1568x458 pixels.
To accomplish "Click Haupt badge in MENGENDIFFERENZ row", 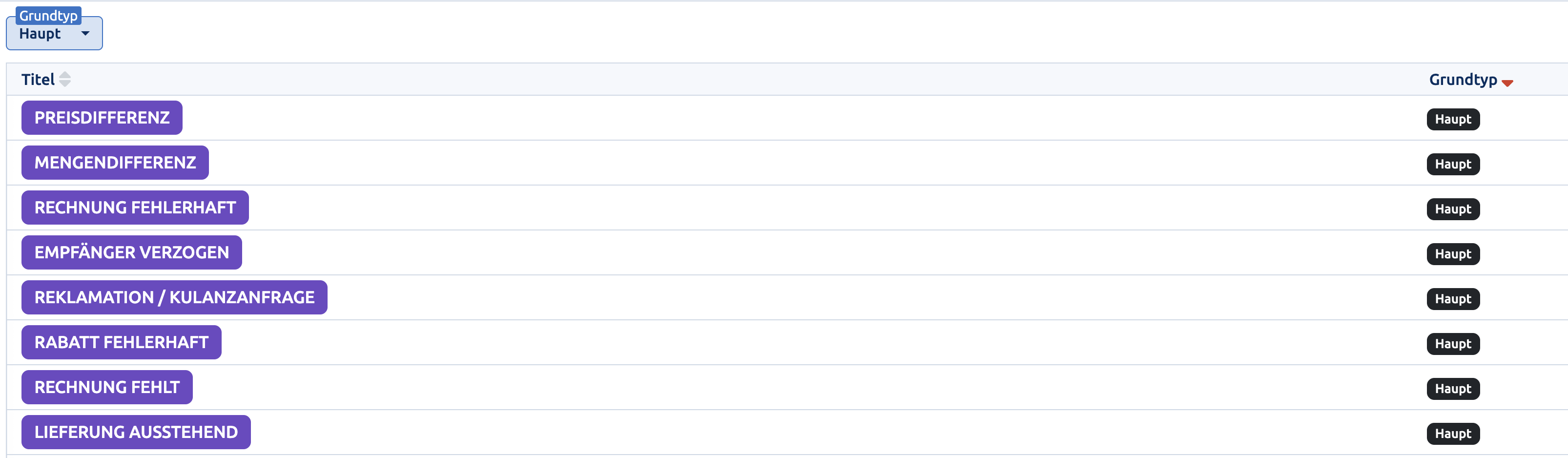I will click(1453, 165).
